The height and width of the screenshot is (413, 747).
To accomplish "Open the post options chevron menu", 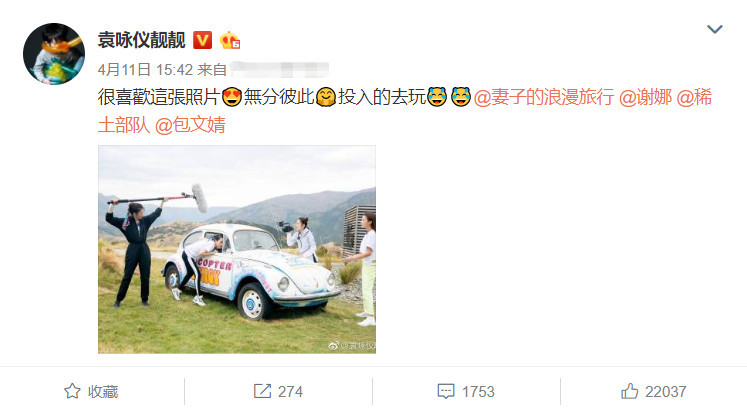I will click(715, 30).
